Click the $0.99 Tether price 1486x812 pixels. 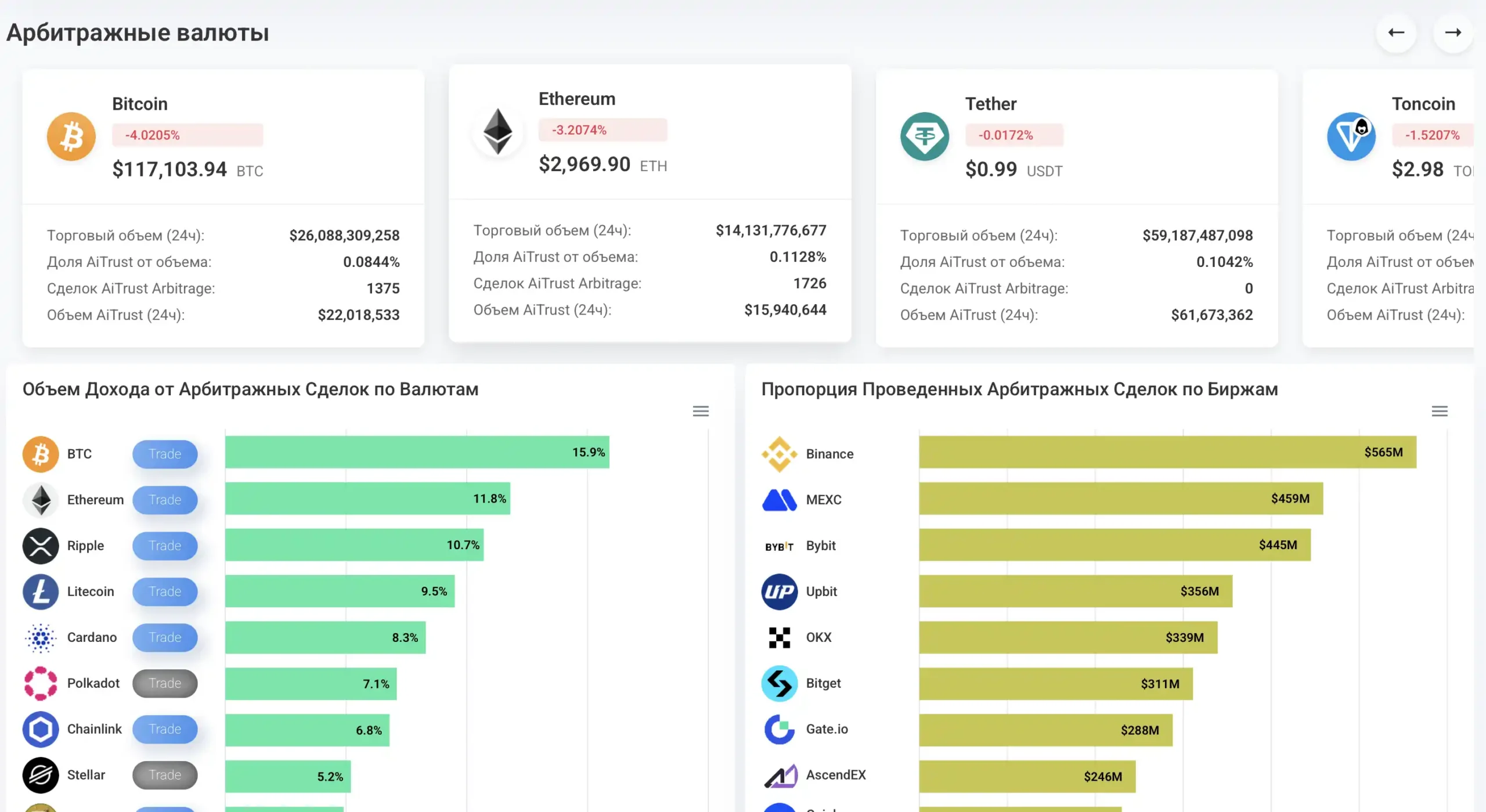tap(991, 169)
